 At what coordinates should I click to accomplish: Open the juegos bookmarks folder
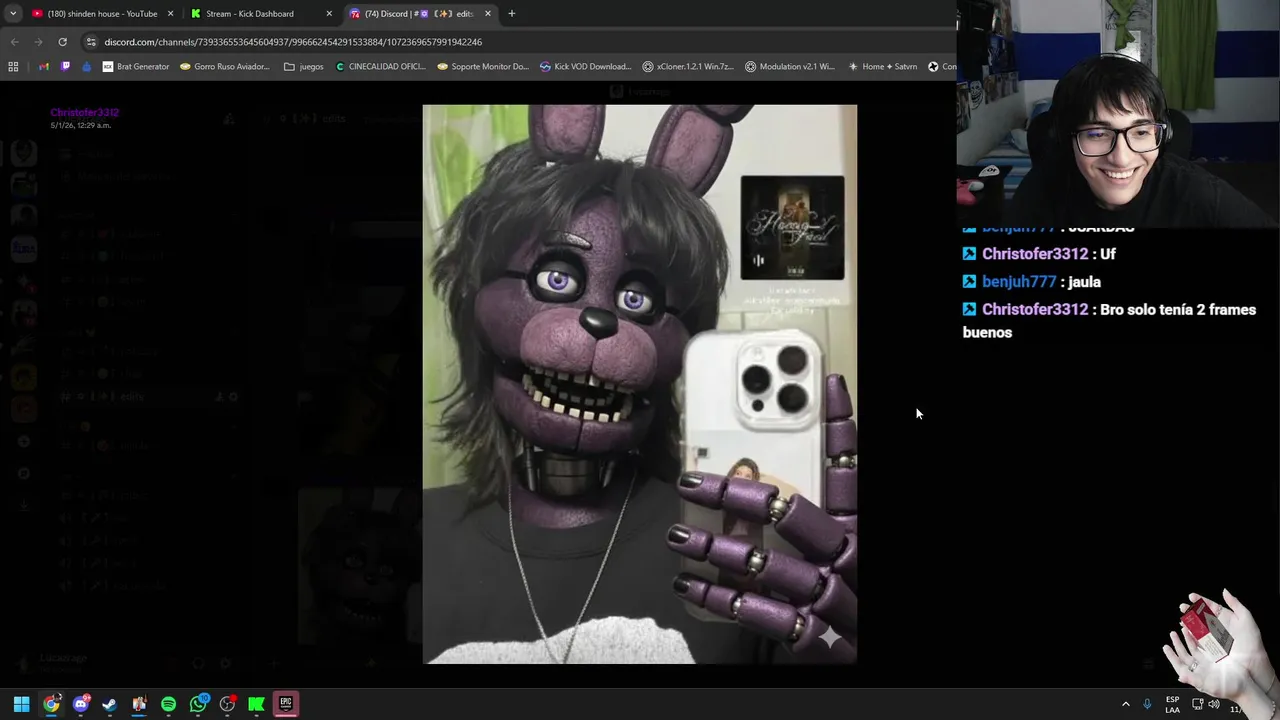coord(304,67)
